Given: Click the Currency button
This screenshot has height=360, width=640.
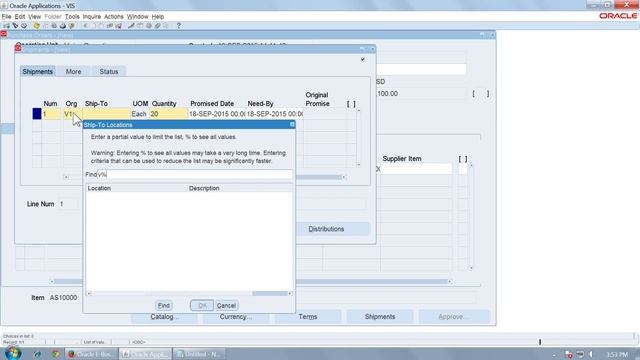Looking at the screenshot, I should point(236,317).
